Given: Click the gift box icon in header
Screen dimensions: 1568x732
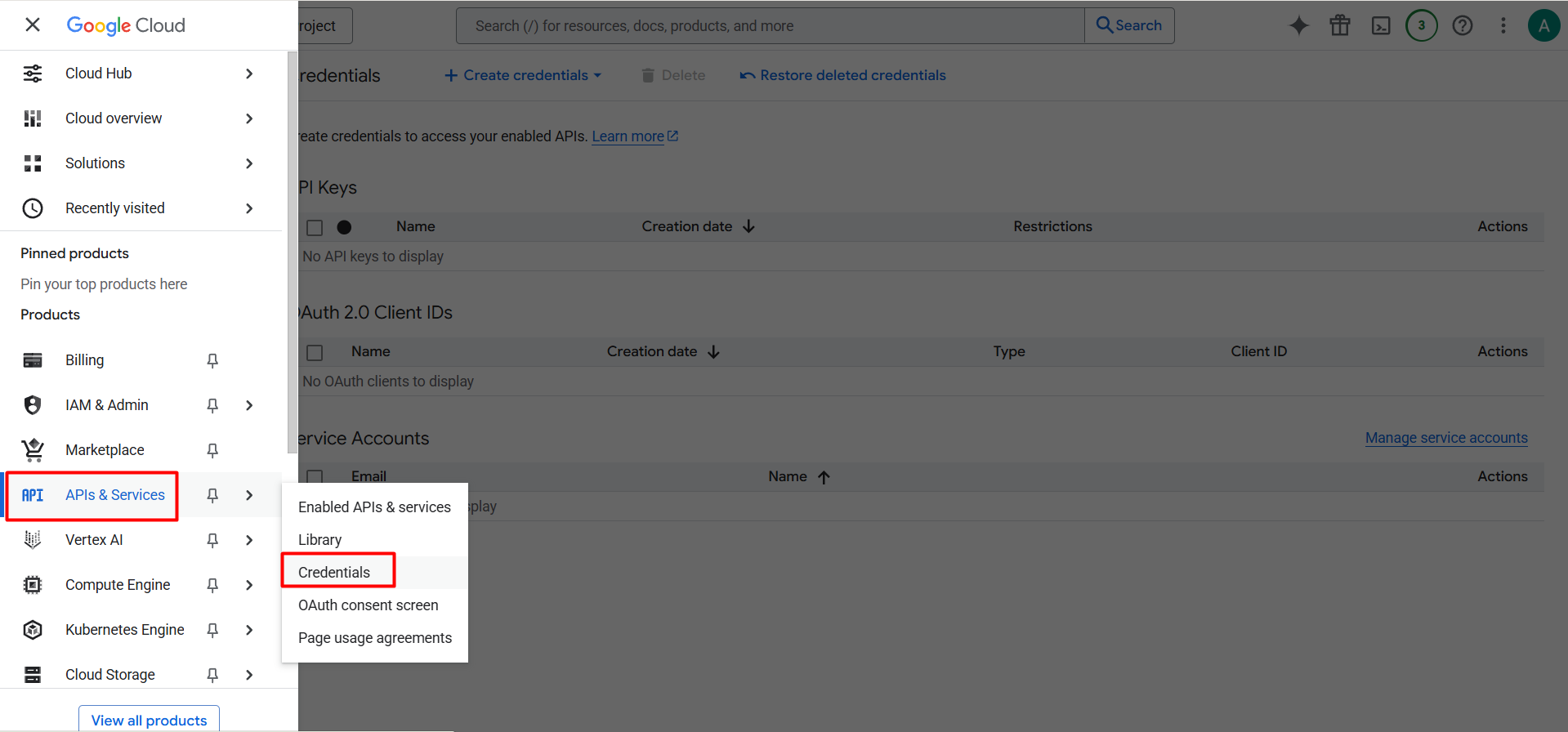Looking at the screenshot, I should pos(1340,25).
